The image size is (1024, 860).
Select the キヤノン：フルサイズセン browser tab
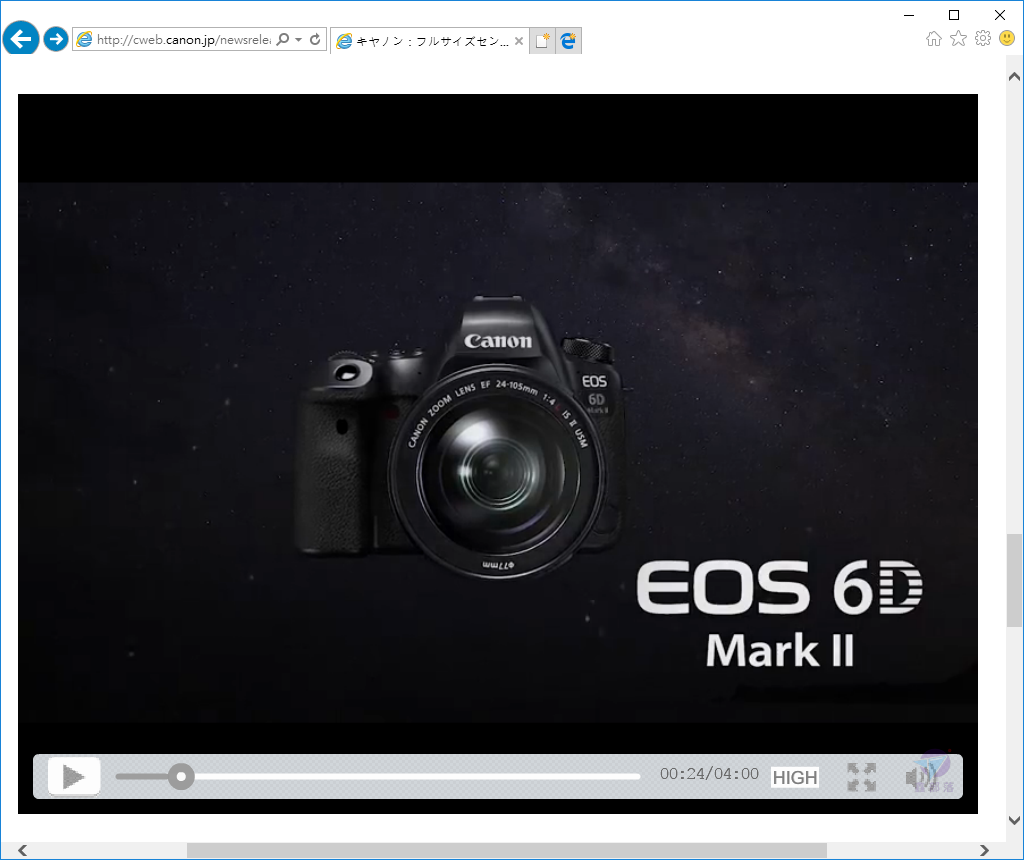tap(429, 41)
